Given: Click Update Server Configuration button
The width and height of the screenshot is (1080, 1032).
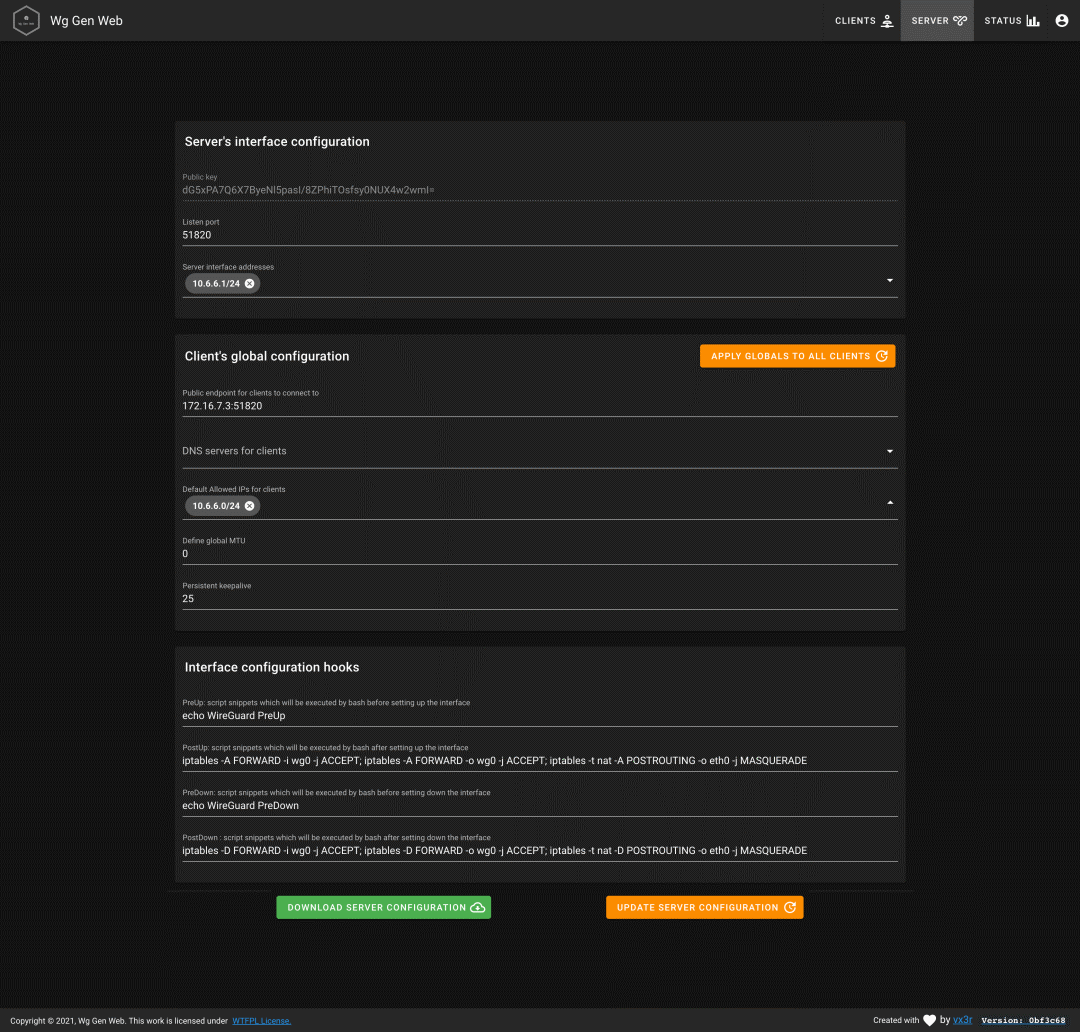Looking at the screenshot, I should 705,907.
